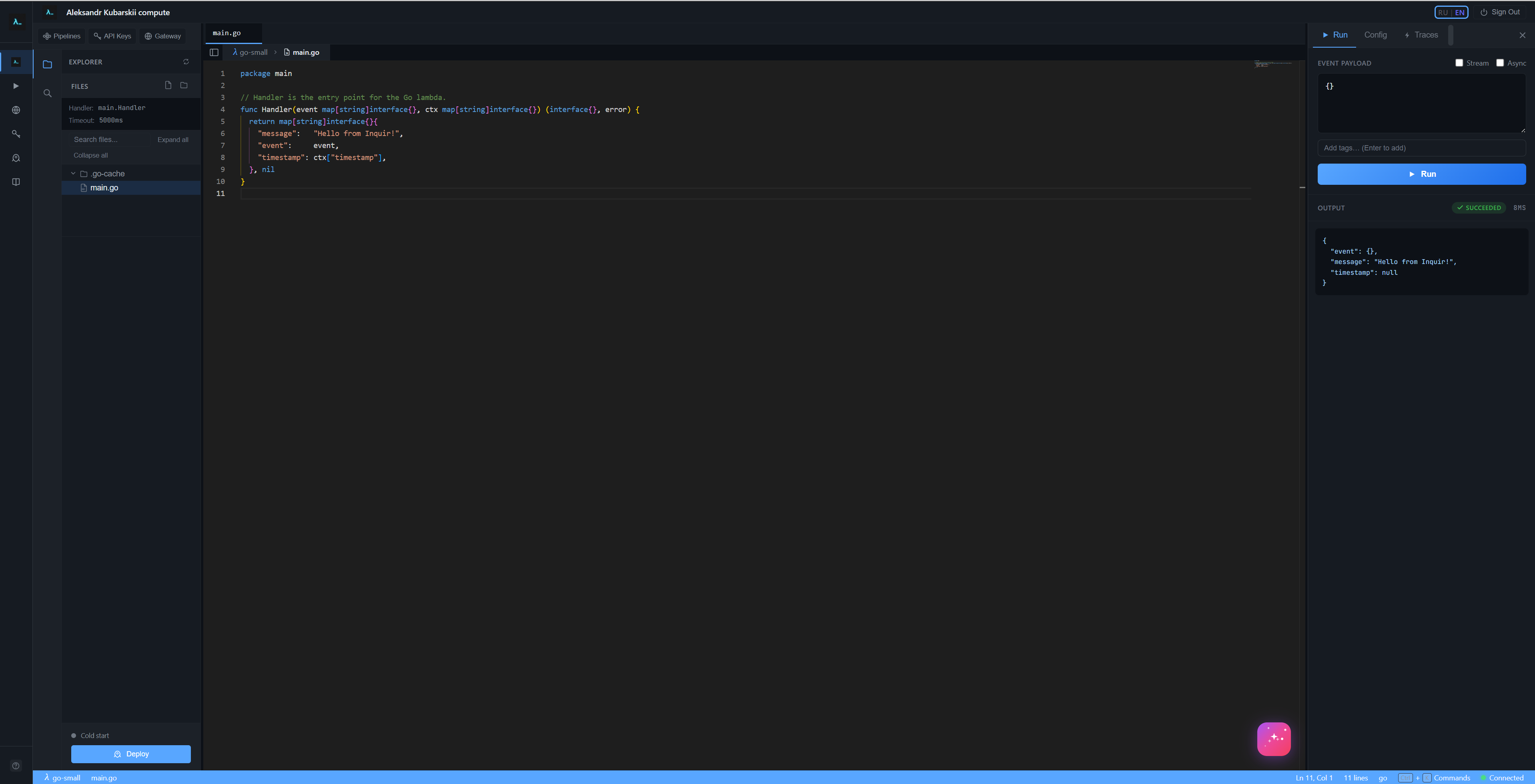Focus the Add tags input field
Viewport: 1535px width, 784px height.
pyautogui.click(x=1421, y=148)
